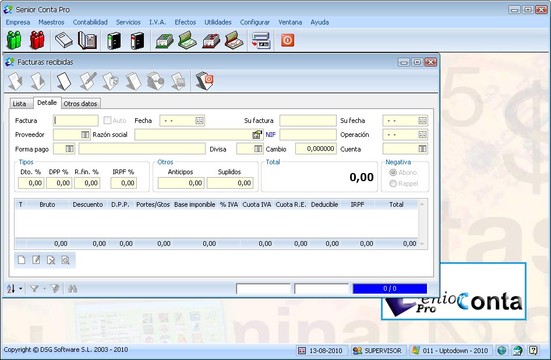Select the Rappel radio button

pyautogui.click(x=393, y=184)
